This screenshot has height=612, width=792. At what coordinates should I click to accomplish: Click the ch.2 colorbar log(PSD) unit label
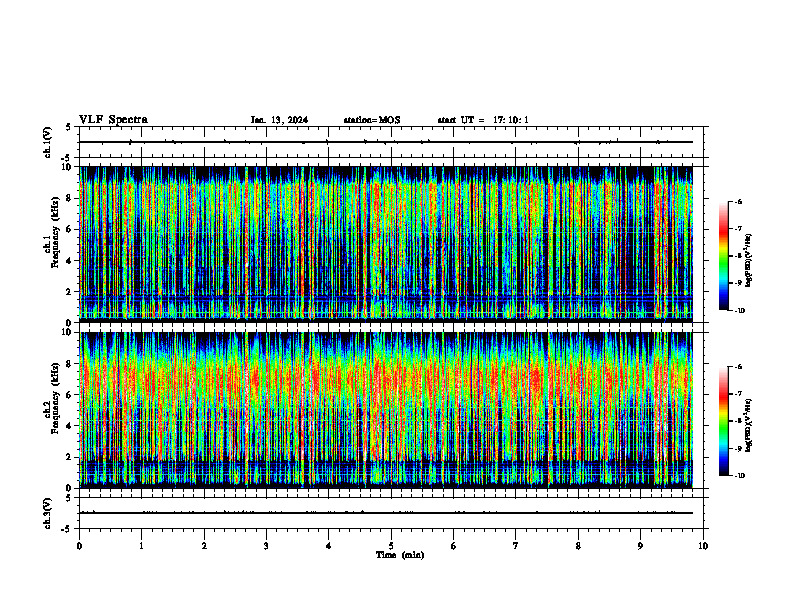(749, 425)
